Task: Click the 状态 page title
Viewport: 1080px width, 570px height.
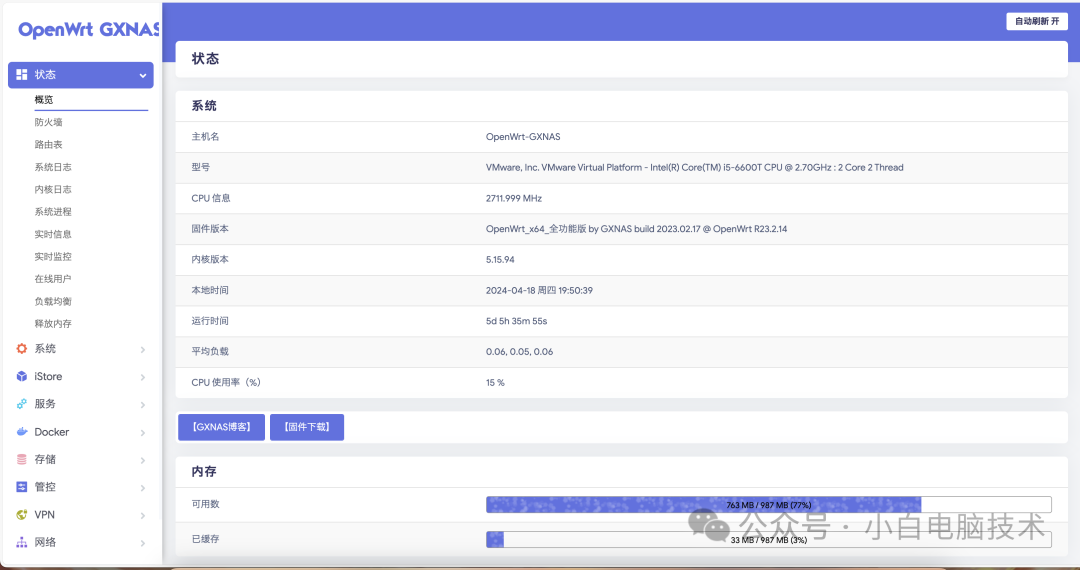Action: pyautogui.click(x=205, y=59)
